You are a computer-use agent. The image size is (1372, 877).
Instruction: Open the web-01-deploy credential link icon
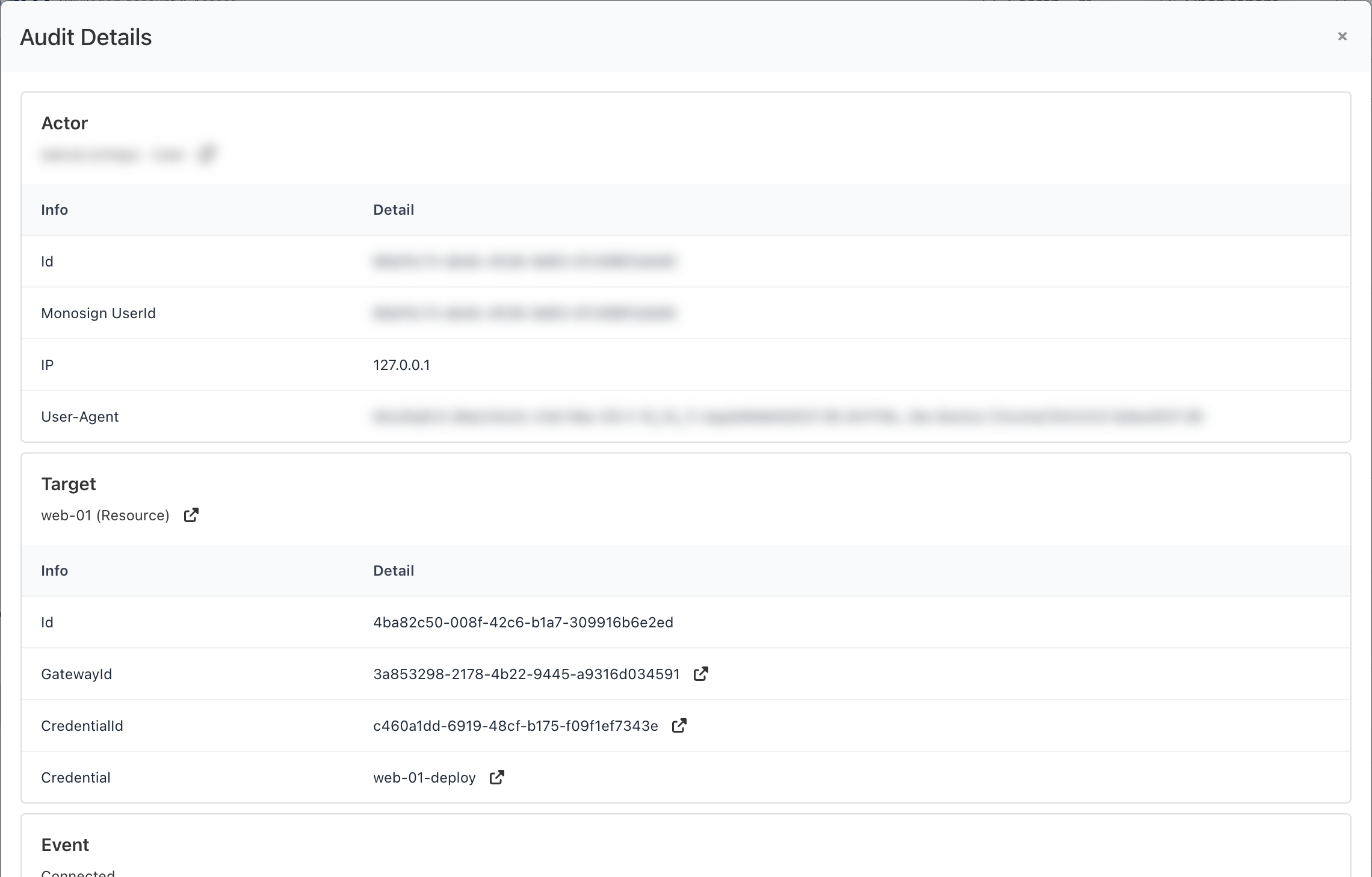[x=497, y=777]
